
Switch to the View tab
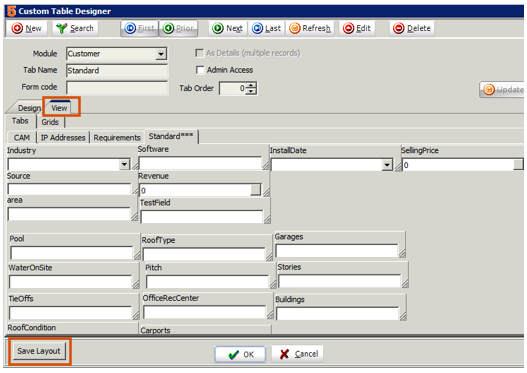coord(59,108)
